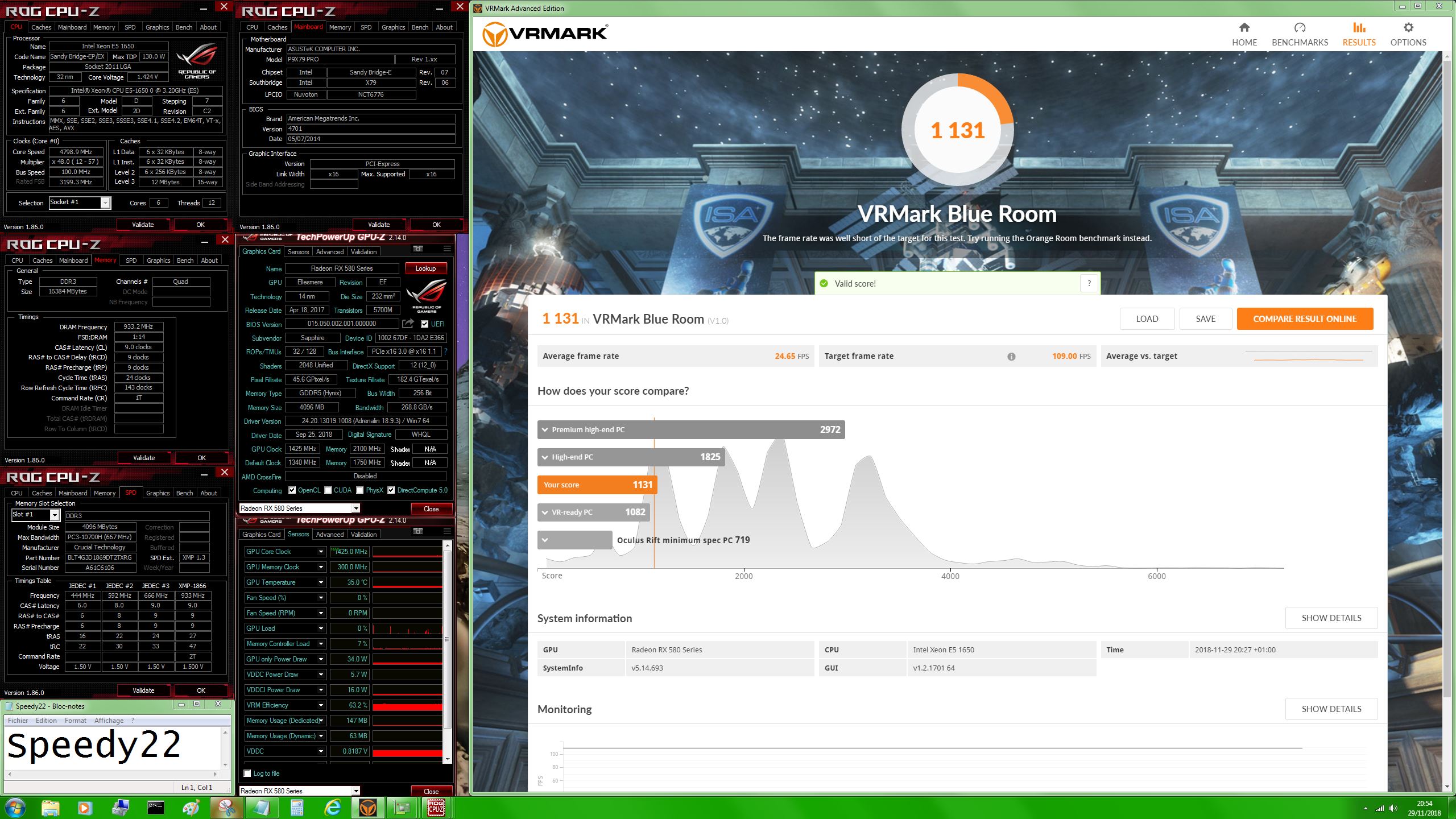Open VRMark Benchmarks page

pos(1300,34)
